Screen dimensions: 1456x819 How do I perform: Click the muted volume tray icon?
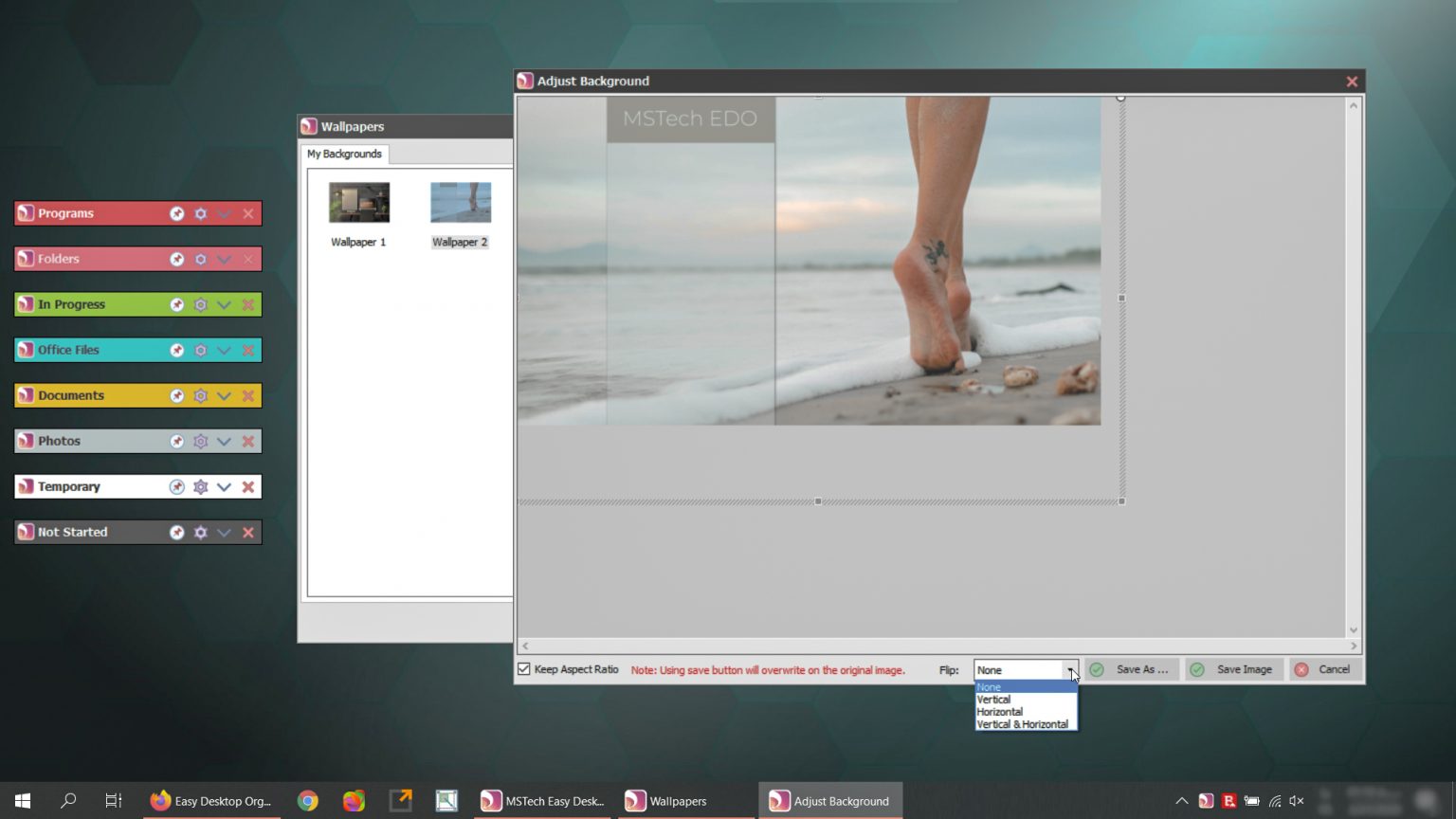(x=1297, y=801)
